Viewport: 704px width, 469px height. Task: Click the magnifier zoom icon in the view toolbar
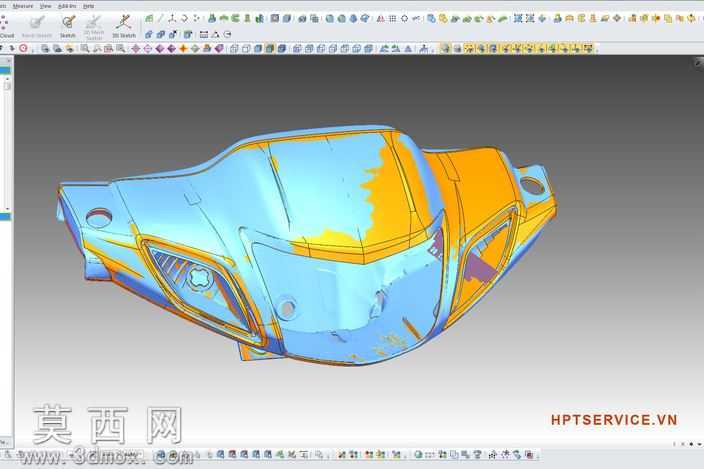pyautogui.click(x=84, y=48)
